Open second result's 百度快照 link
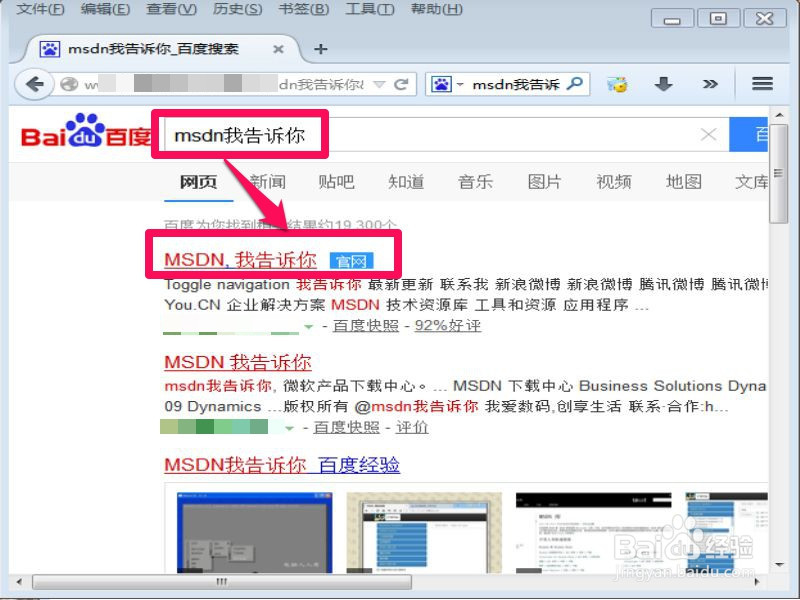 (x=346, y=428)
